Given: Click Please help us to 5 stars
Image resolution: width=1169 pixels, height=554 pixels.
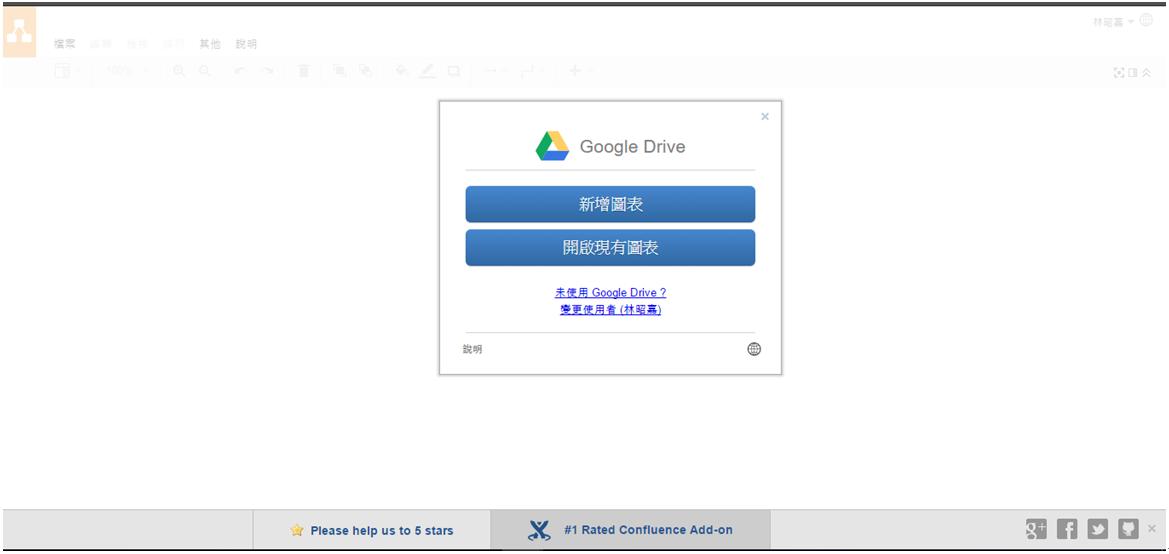Looking at the screenshot, I should click(x=382, y=531).
